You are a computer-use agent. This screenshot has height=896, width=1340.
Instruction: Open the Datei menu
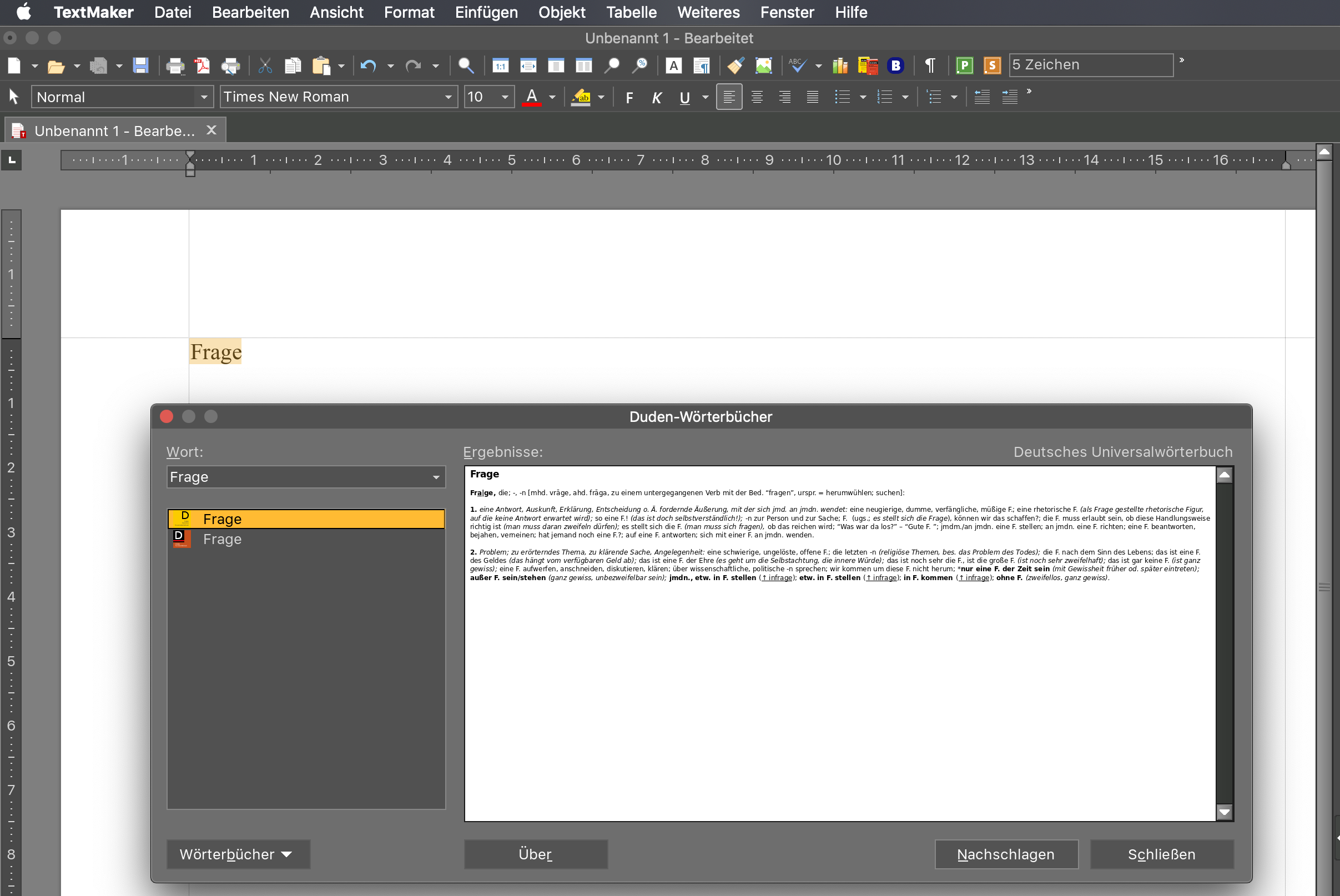(173, 12)
